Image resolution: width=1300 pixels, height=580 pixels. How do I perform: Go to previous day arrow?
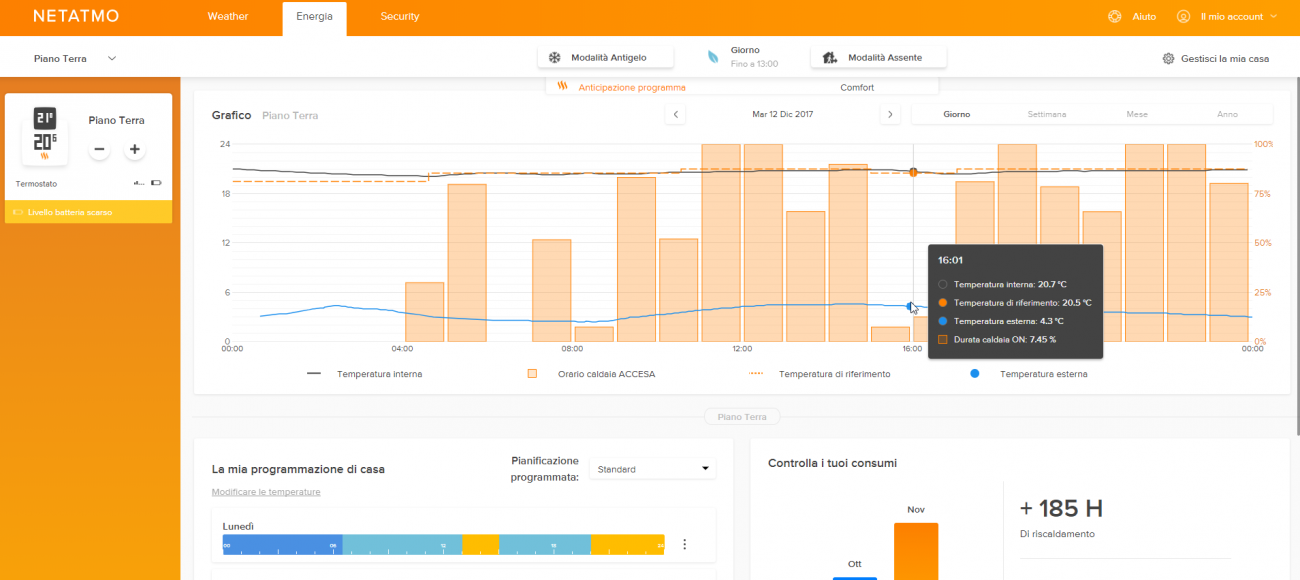pos(676,114)
